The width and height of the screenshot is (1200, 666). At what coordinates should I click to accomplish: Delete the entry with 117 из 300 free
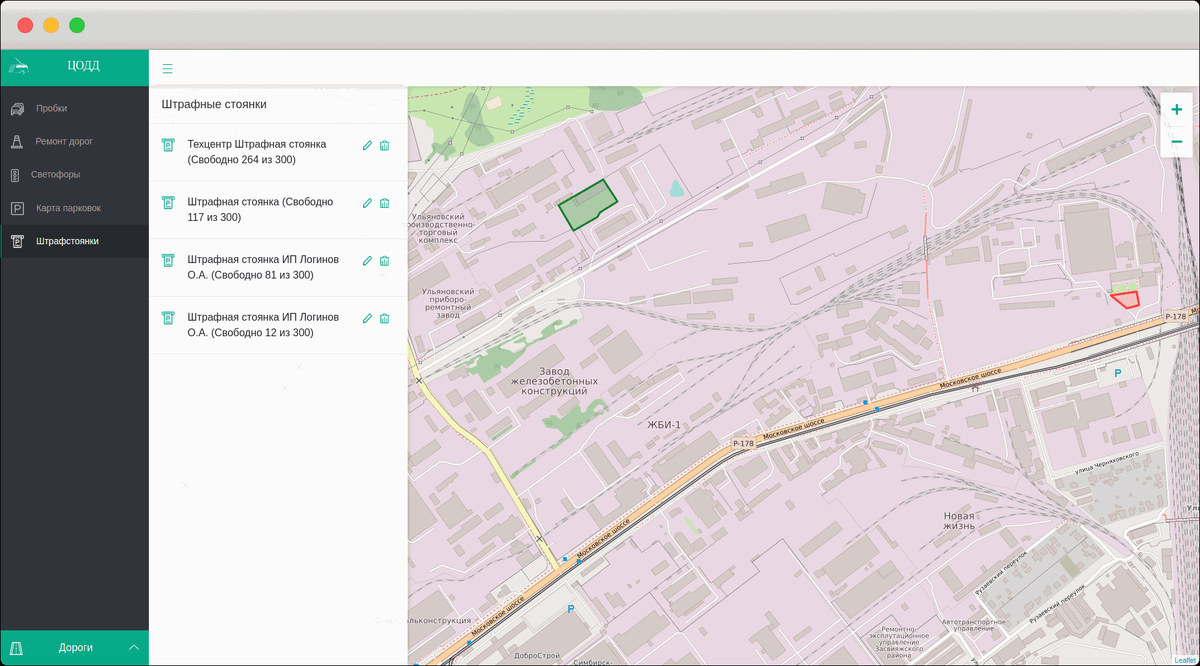click(384, 203)
